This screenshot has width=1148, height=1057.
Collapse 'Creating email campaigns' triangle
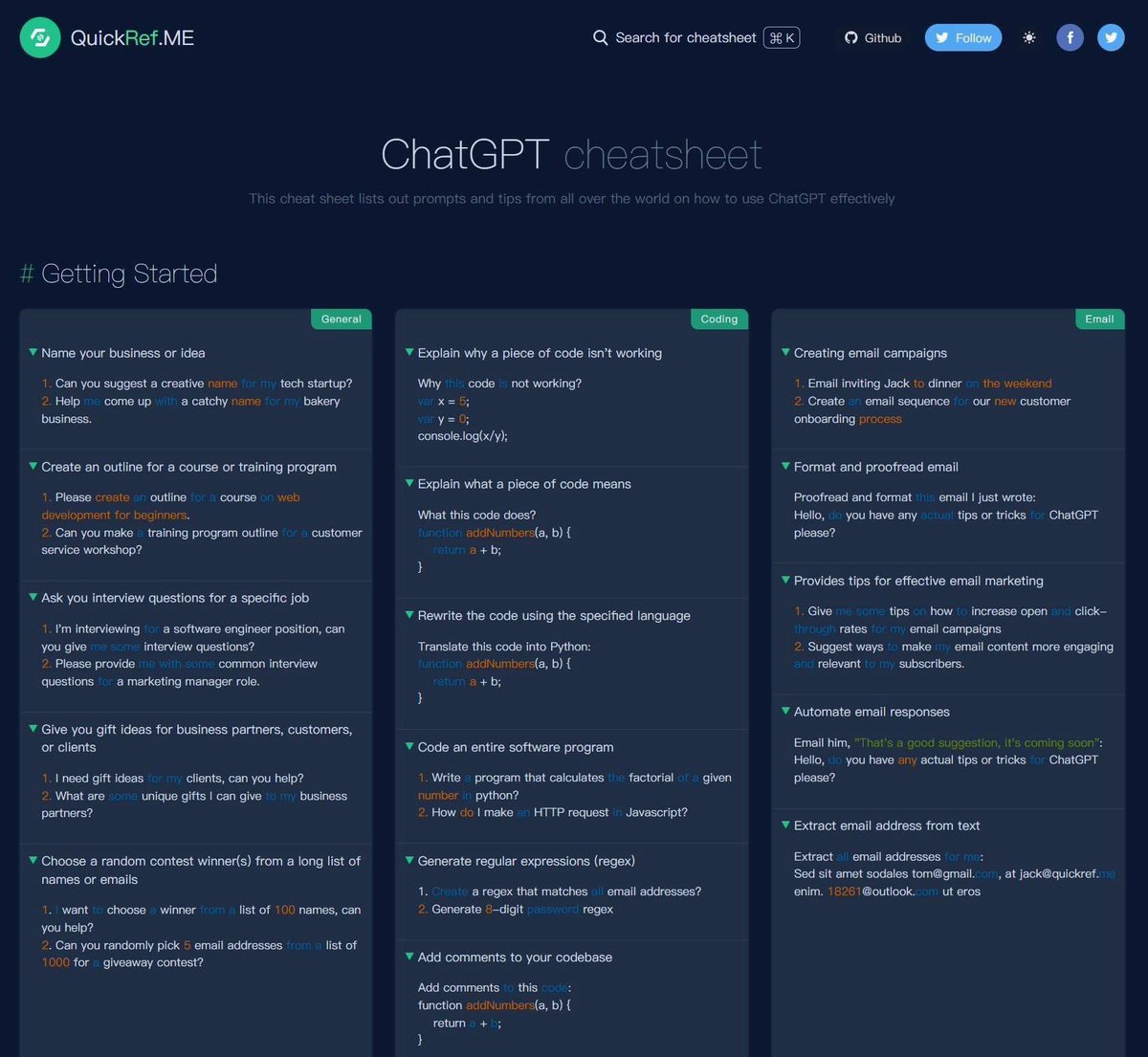pos(785,353)
